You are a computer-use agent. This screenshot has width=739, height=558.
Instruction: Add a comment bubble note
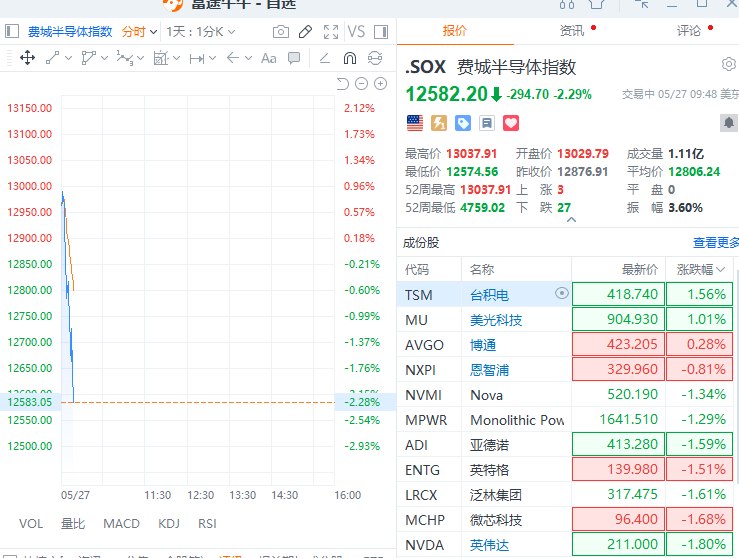coord(294,58)
